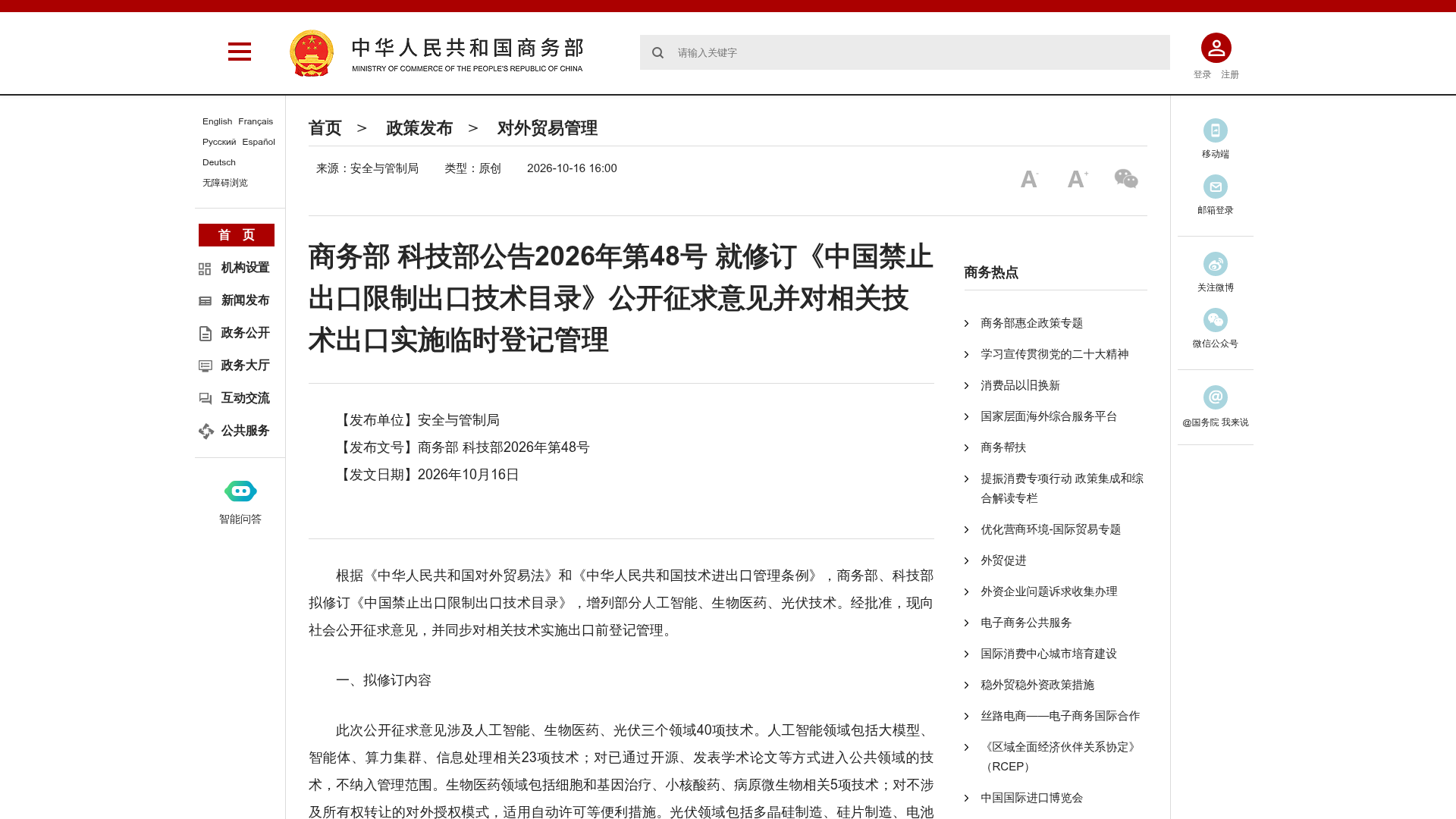Increase font size with the A+ icon
This screenshot has height=819, width=1456.
[x=1078, y=179]
